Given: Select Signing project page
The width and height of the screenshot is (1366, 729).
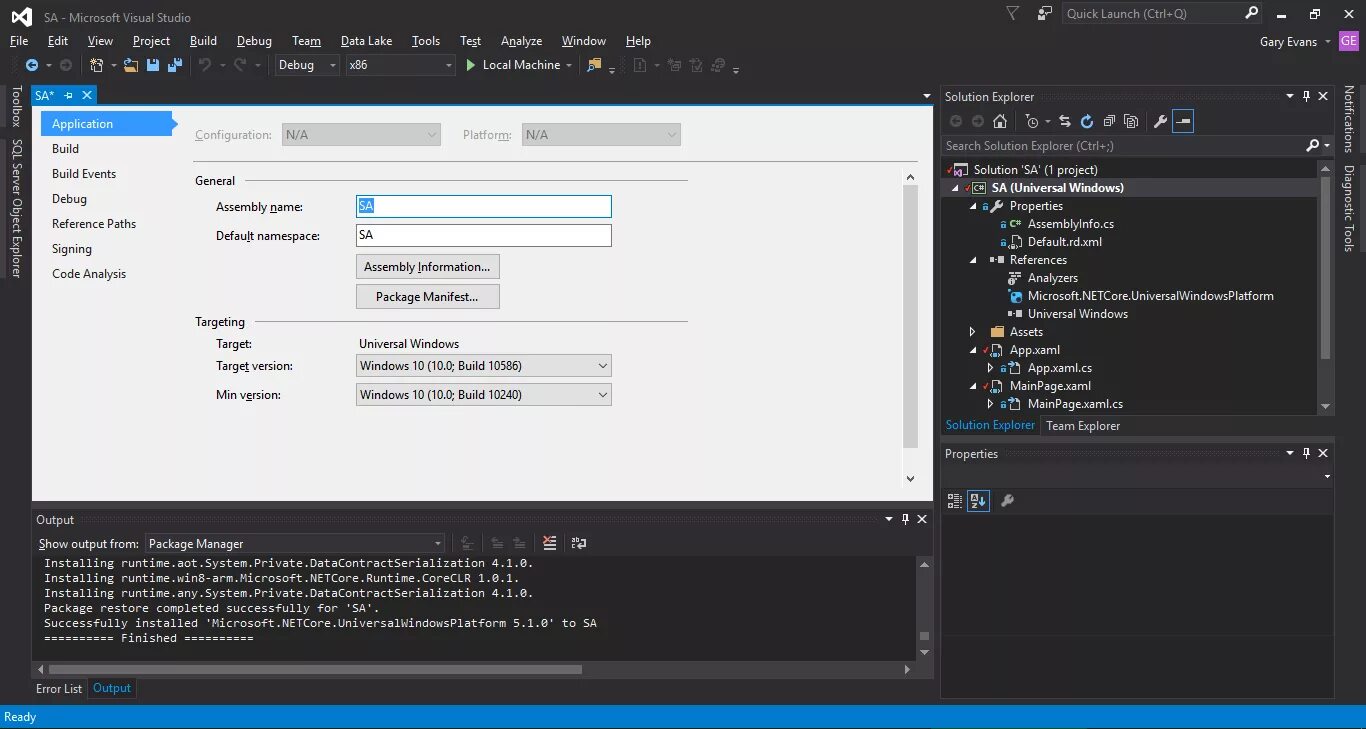Looking at the screenshot, I should click(72, 249).
